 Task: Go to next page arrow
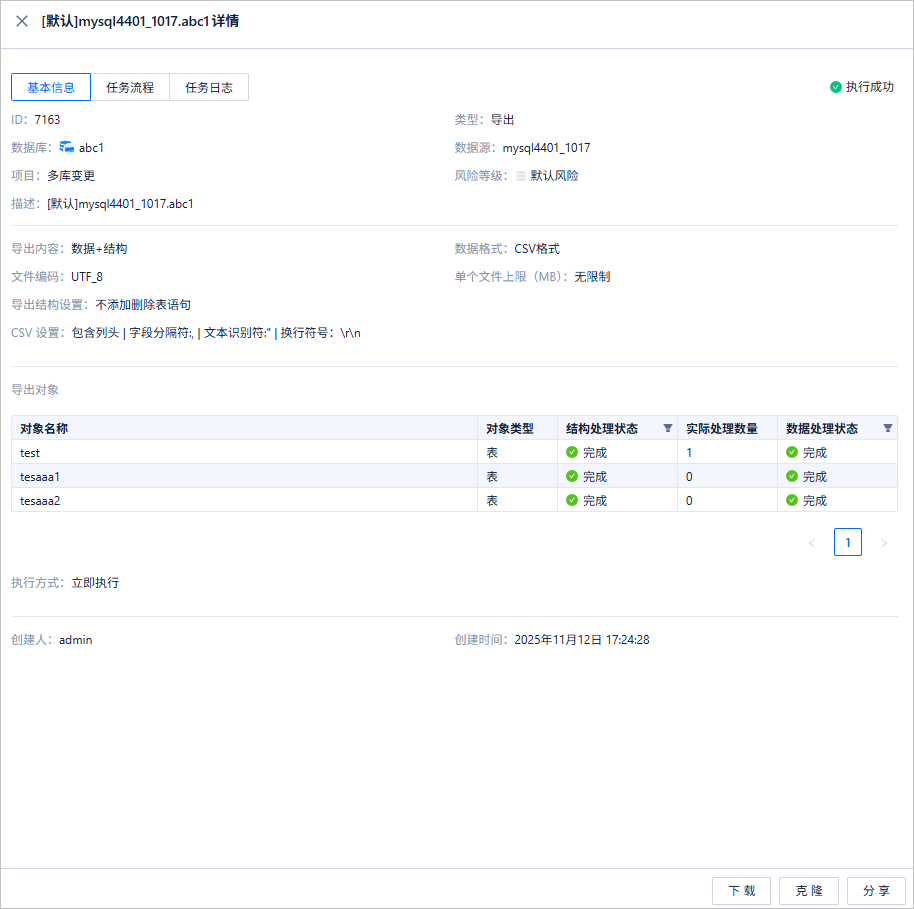(884, 542)
